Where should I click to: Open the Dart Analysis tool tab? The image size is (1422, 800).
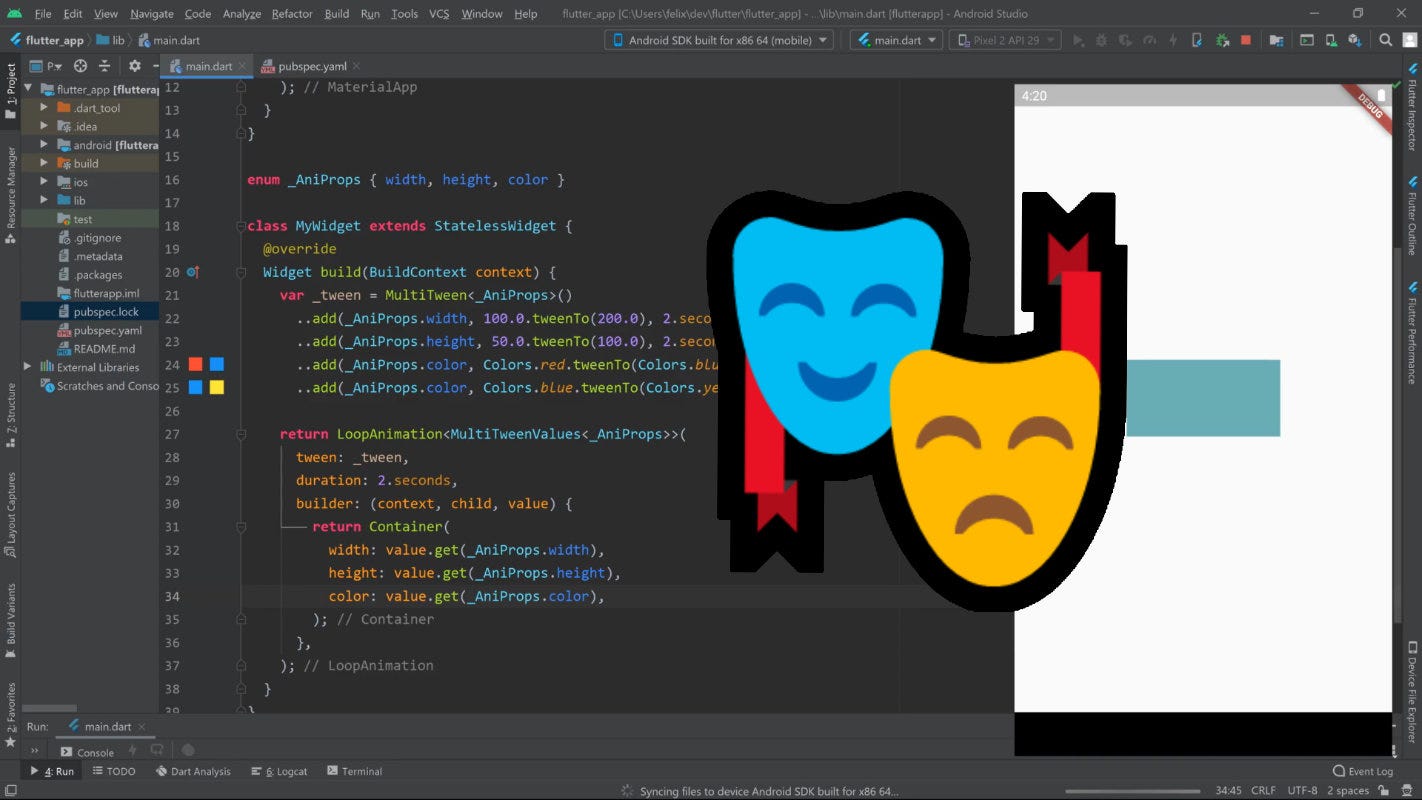pos(194,771)
